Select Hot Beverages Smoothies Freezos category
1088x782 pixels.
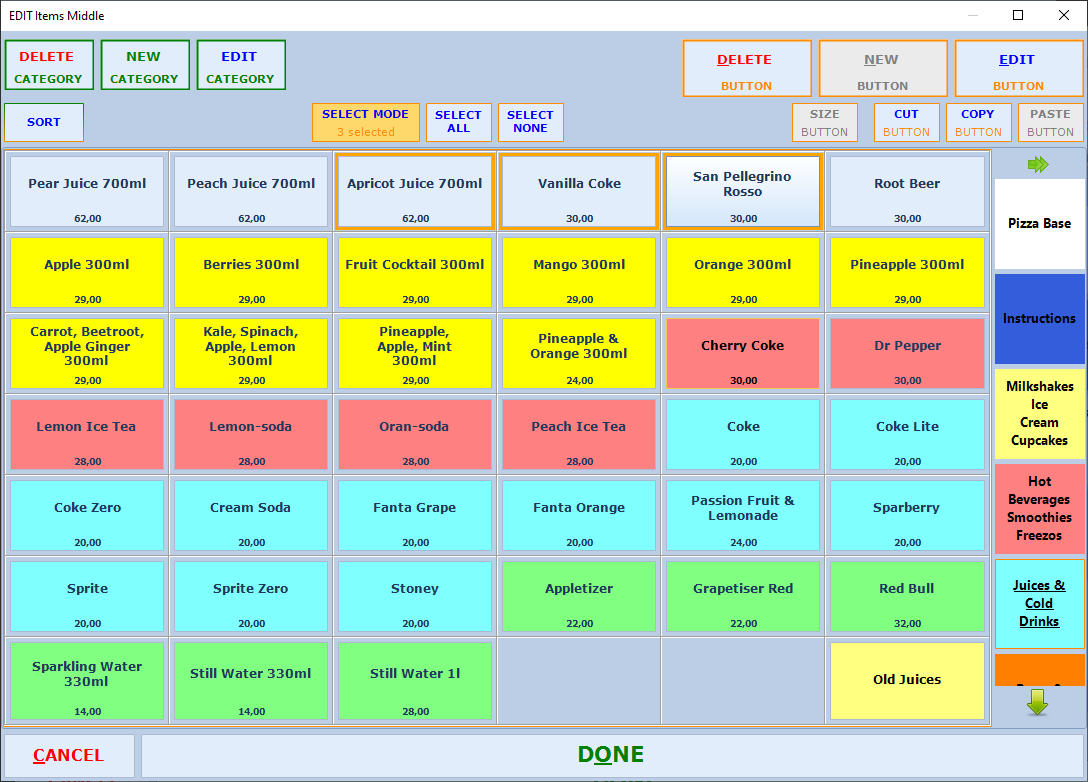click(x=1039, y=508)
